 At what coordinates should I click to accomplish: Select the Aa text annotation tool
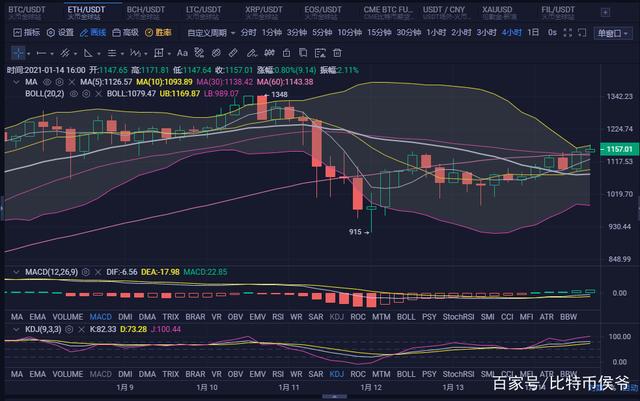point(182,53)
